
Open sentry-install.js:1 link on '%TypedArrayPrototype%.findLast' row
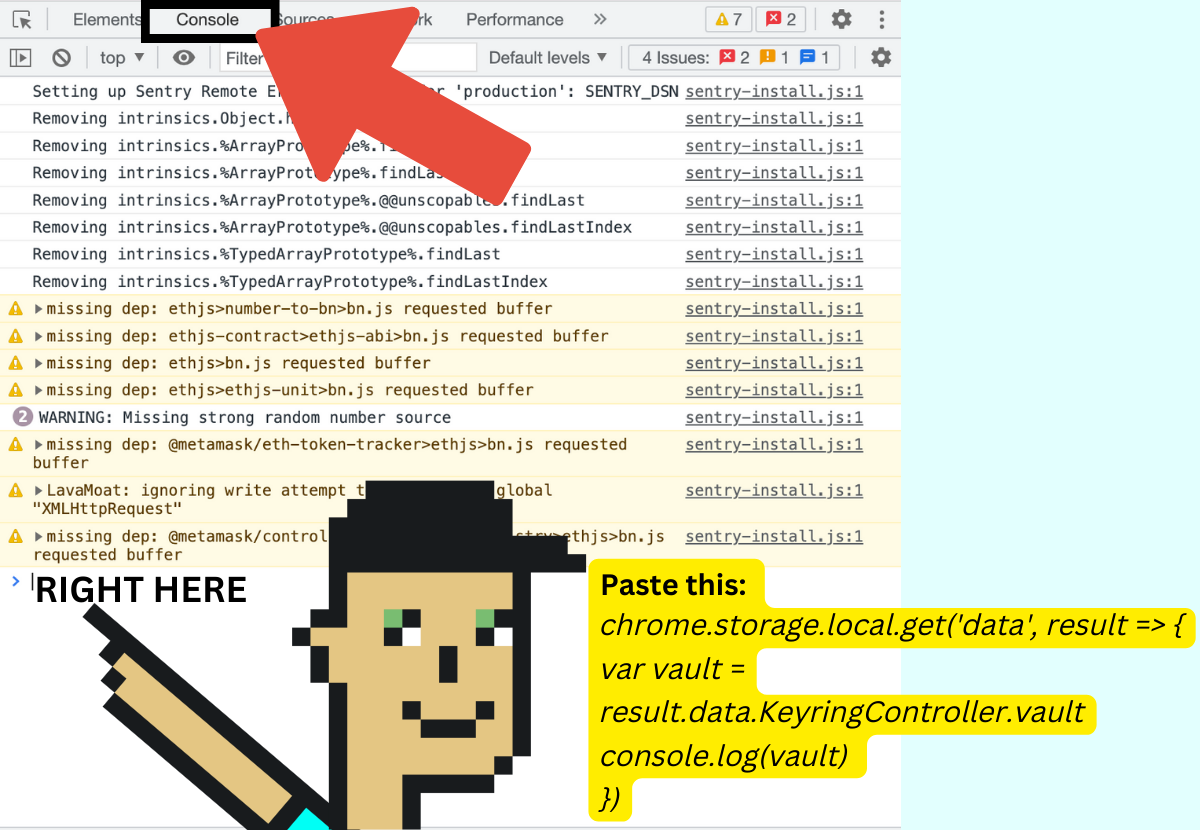[x=774, y=254]
